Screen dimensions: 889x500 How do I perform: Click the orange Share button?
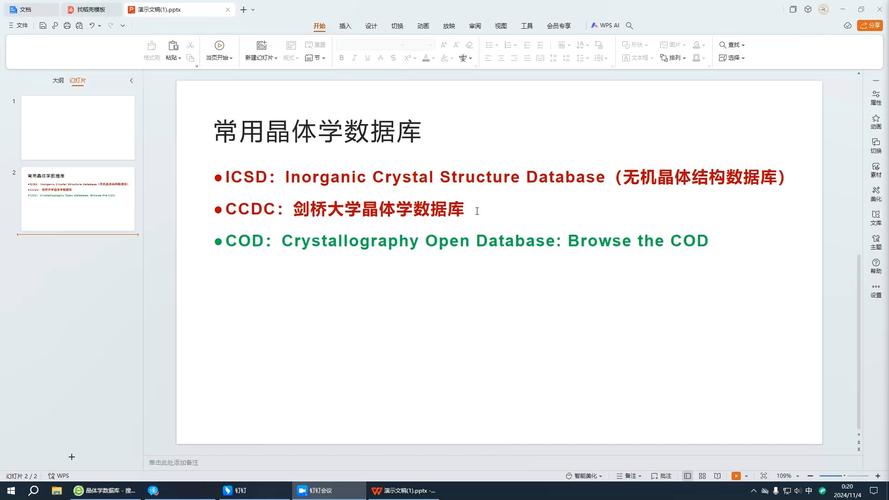pos(870,26)
